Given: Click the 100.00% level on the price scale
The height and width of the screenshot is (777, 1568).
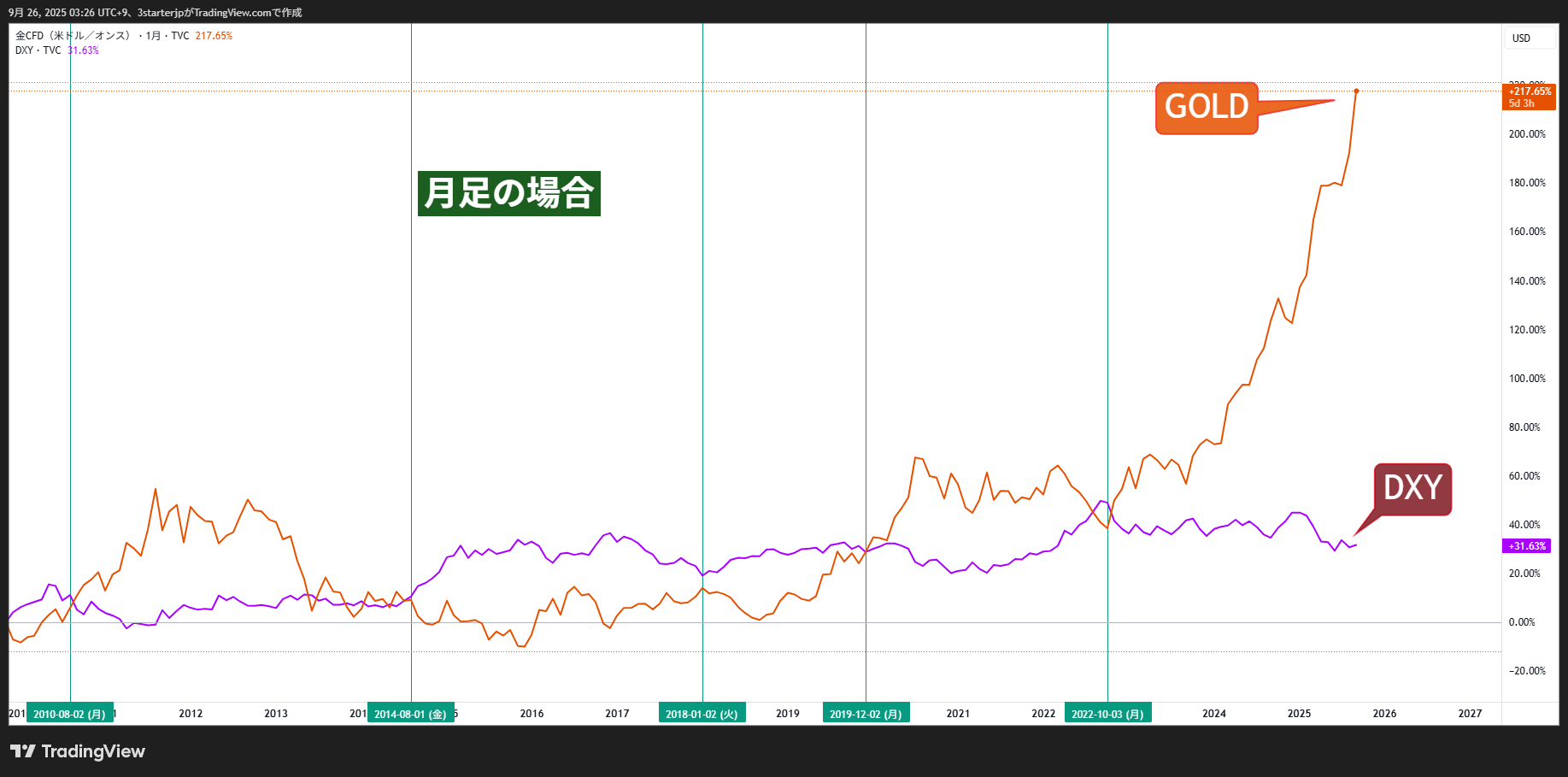Looking at the screenshot, I should tap(1526, 379).
